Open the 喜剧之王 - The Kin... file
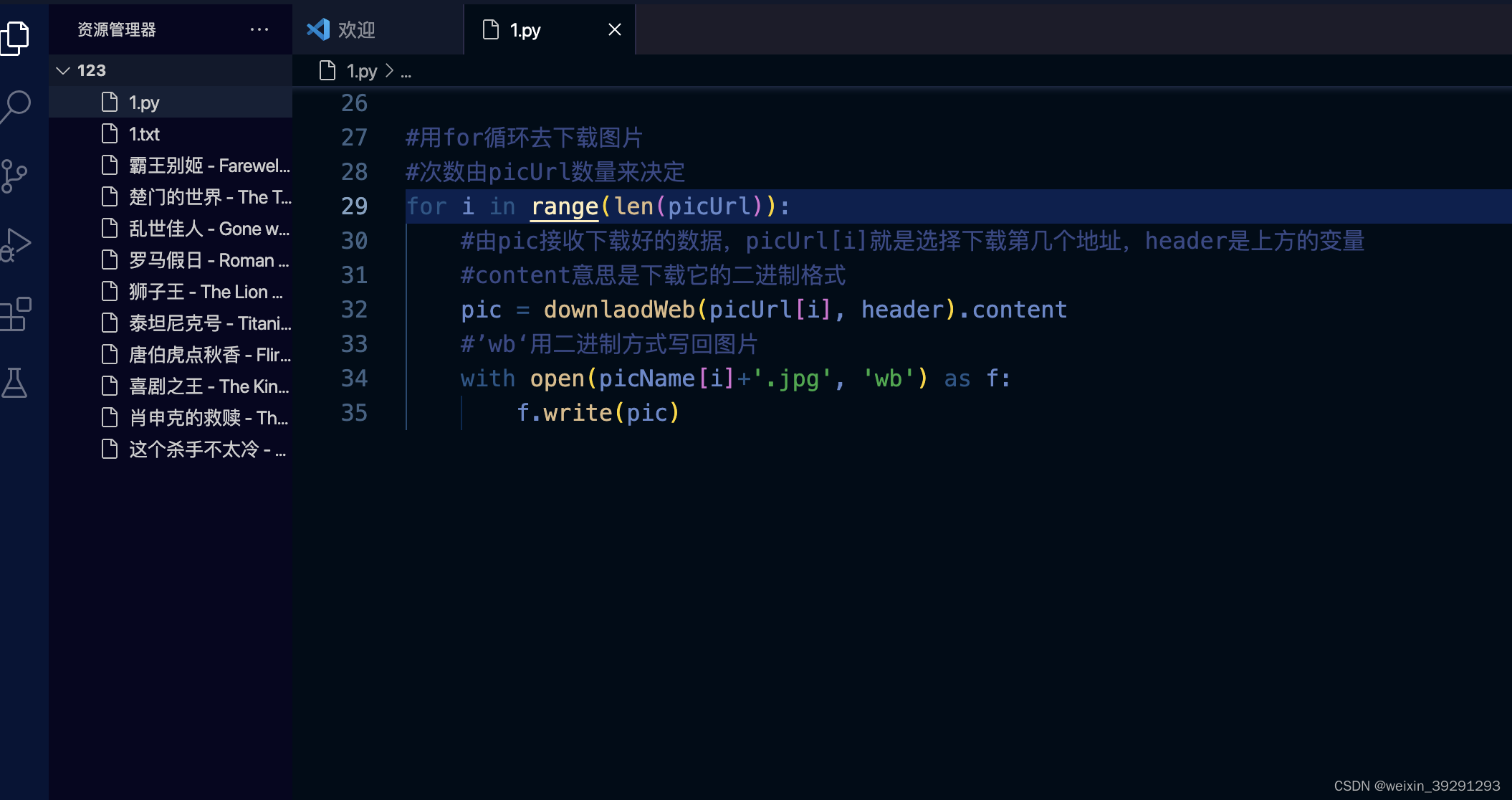 [171, 386]
